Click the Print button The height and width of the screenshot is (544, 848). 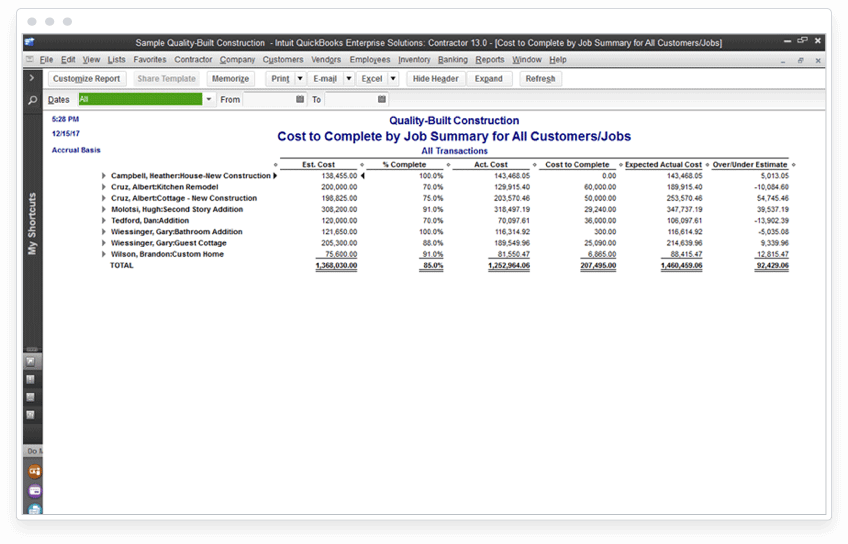pyautogui.click(x=280, y=78)
